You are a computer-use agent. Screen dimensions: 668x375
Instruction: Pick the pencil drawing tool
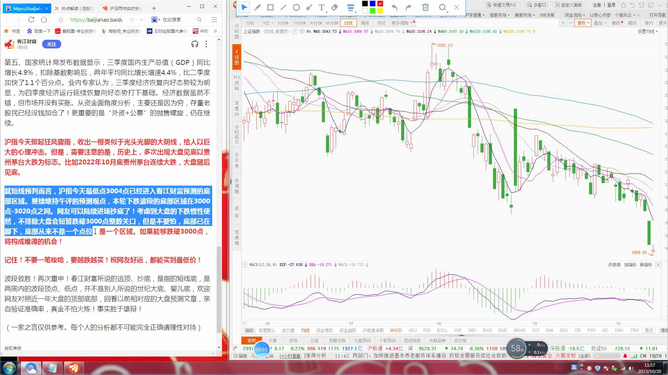pyautogui.click(x=257, y=7)
